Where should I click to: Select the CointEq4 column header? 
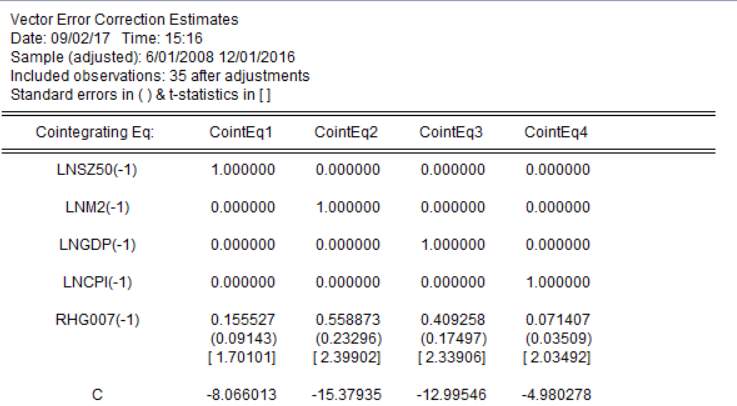pyautogui.click(x=555, y=132)
